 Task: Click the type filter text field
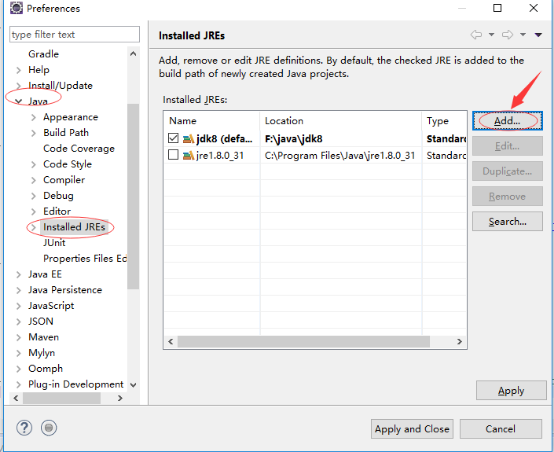[74, 35]
